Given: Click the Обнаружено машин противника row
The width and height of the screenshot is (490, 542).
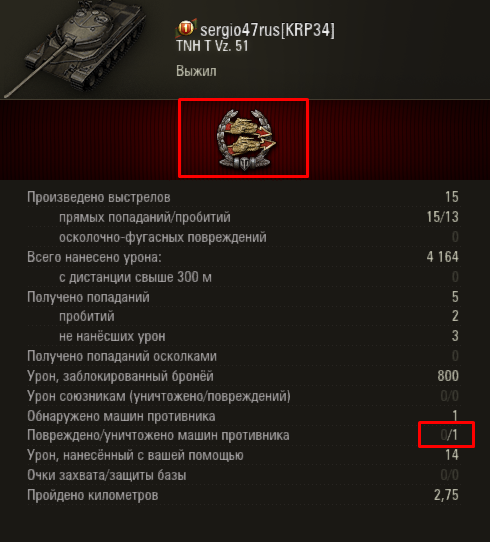Looking at the screenshot, I should click(x=243, y=416).
